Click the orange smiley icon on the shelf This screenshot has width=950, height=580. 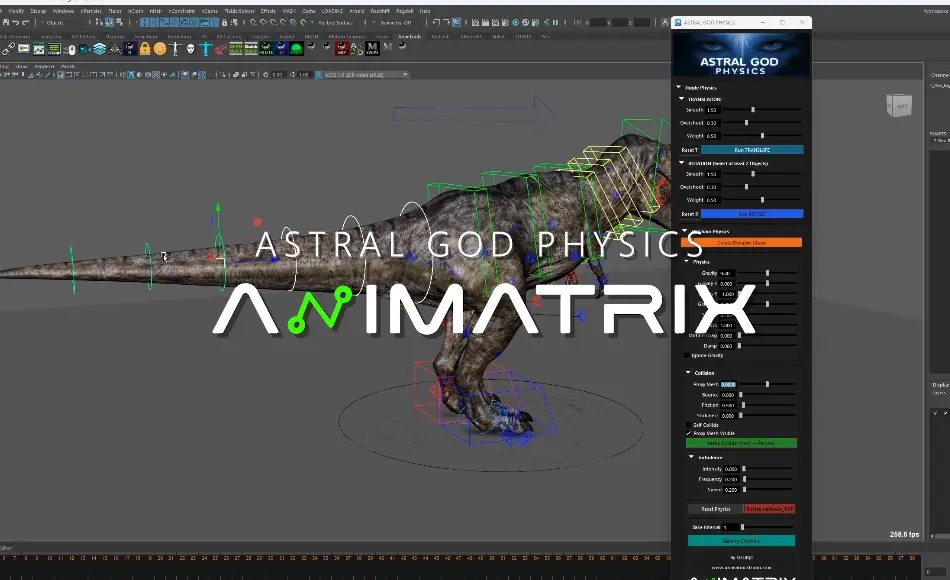click(161, 47)
